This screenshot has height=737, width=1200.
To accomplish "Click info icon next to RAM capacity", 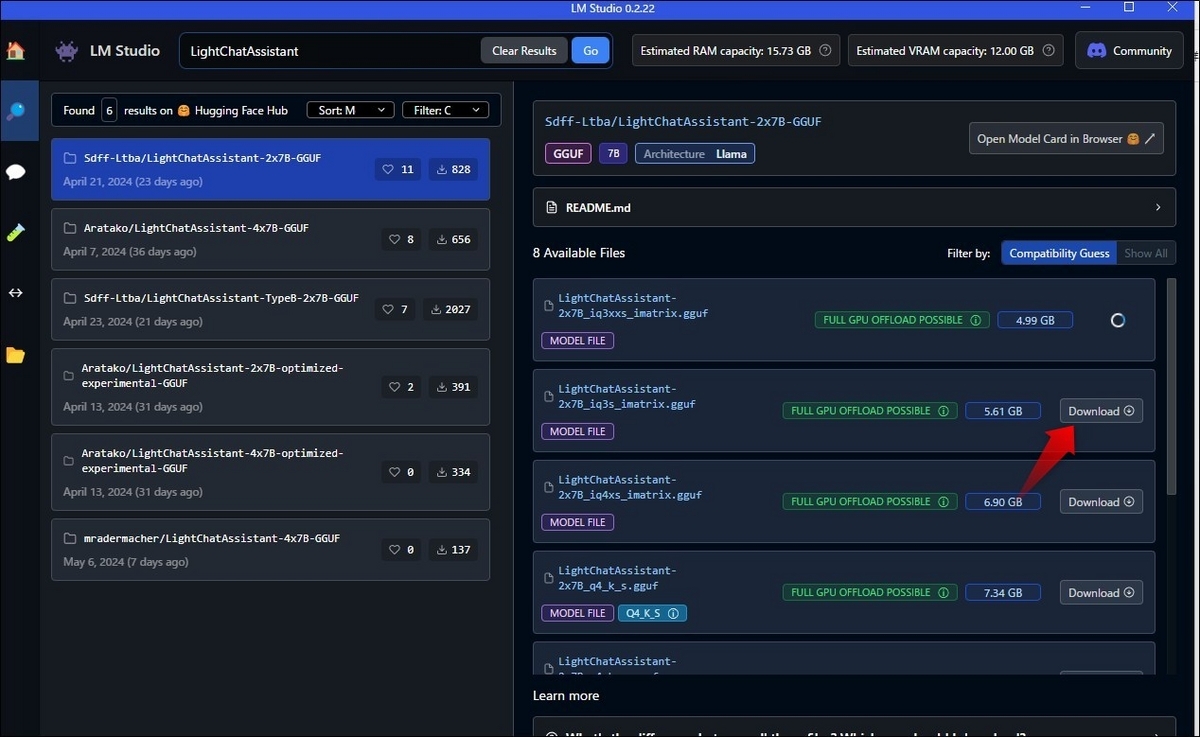I will (x=825, y=51).
